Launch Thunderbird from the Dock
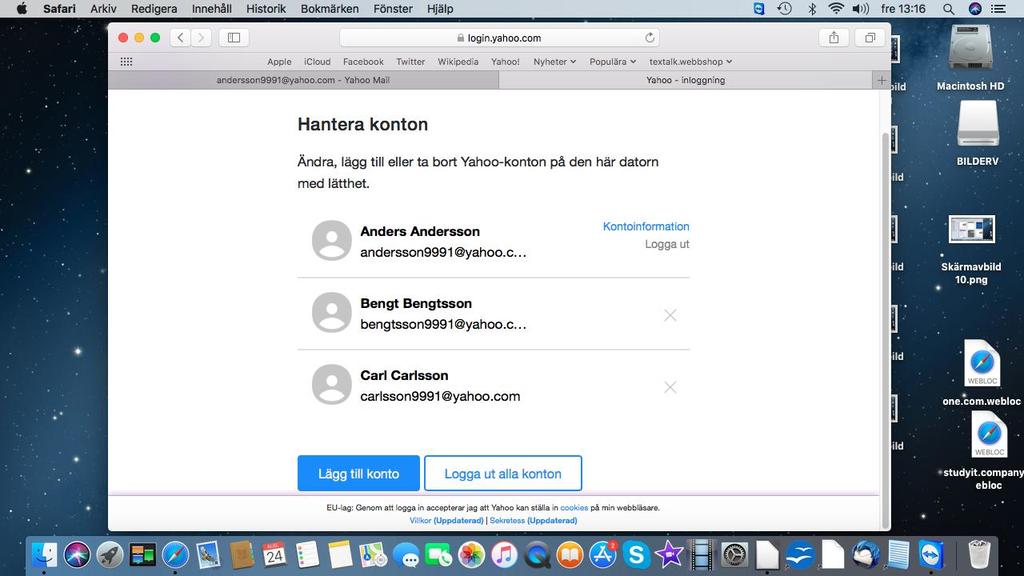 (x=866, y=555)
